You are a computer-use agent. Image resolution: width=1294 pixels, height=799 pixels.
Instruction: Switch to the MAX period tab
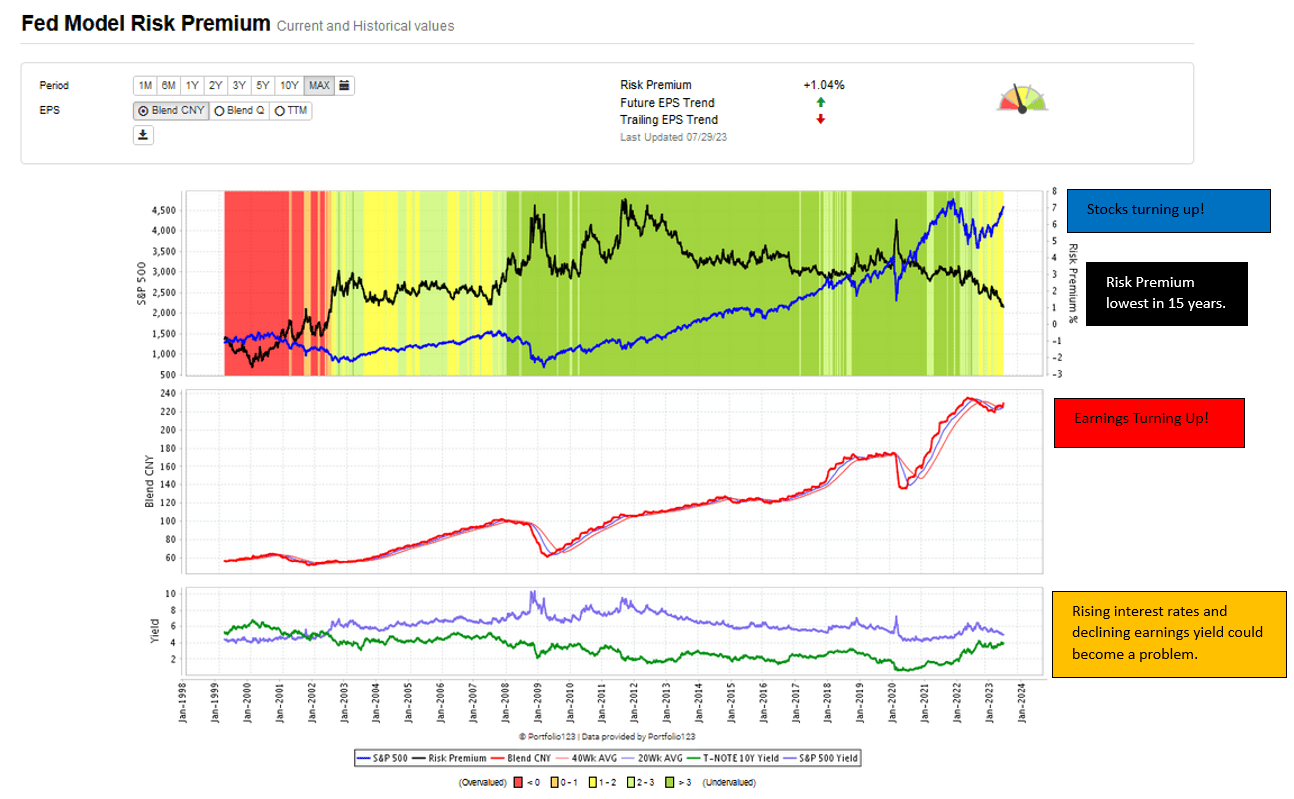click(x=318, y=85)
